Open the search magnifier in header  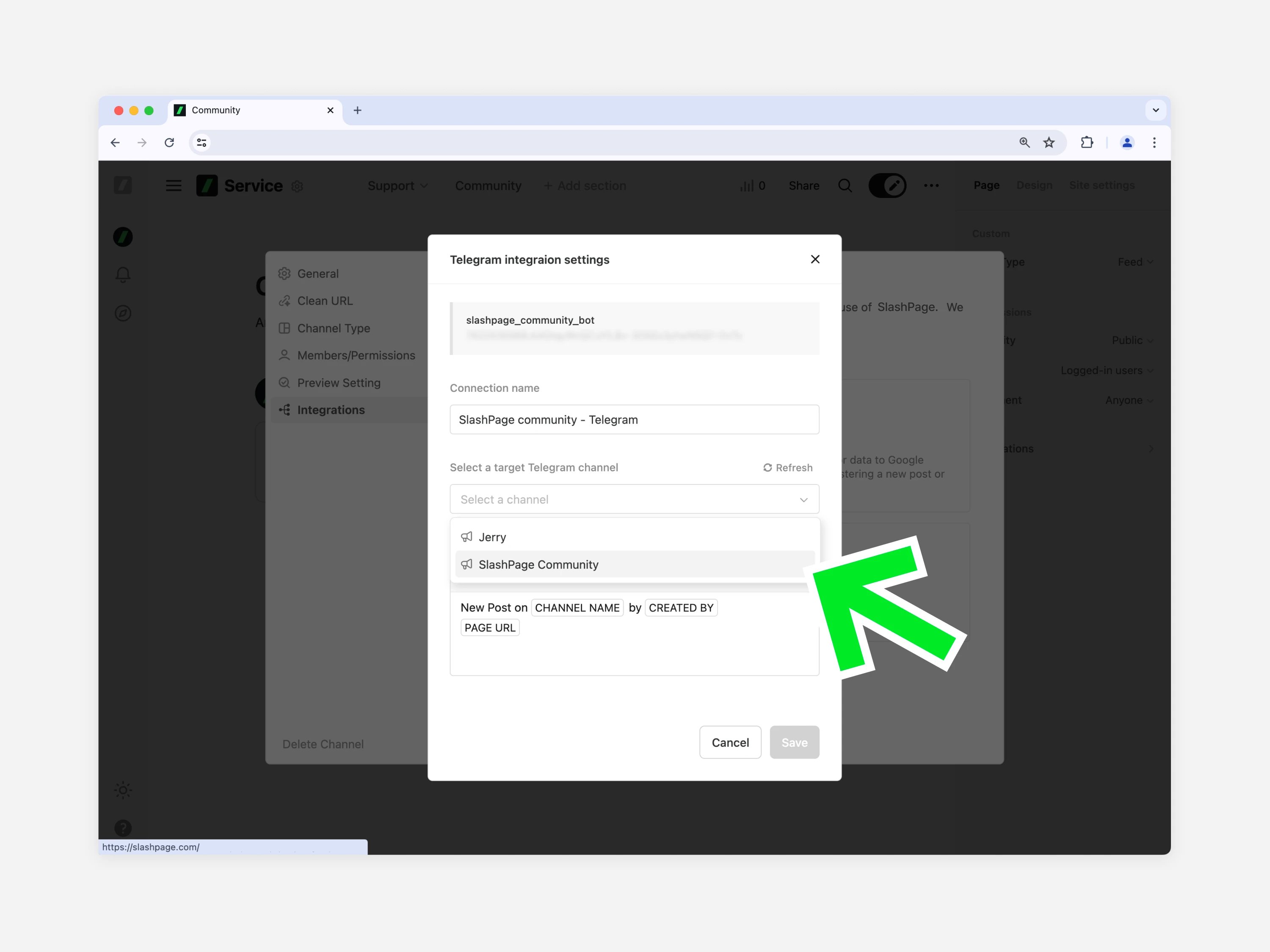[x=845, y=185]
